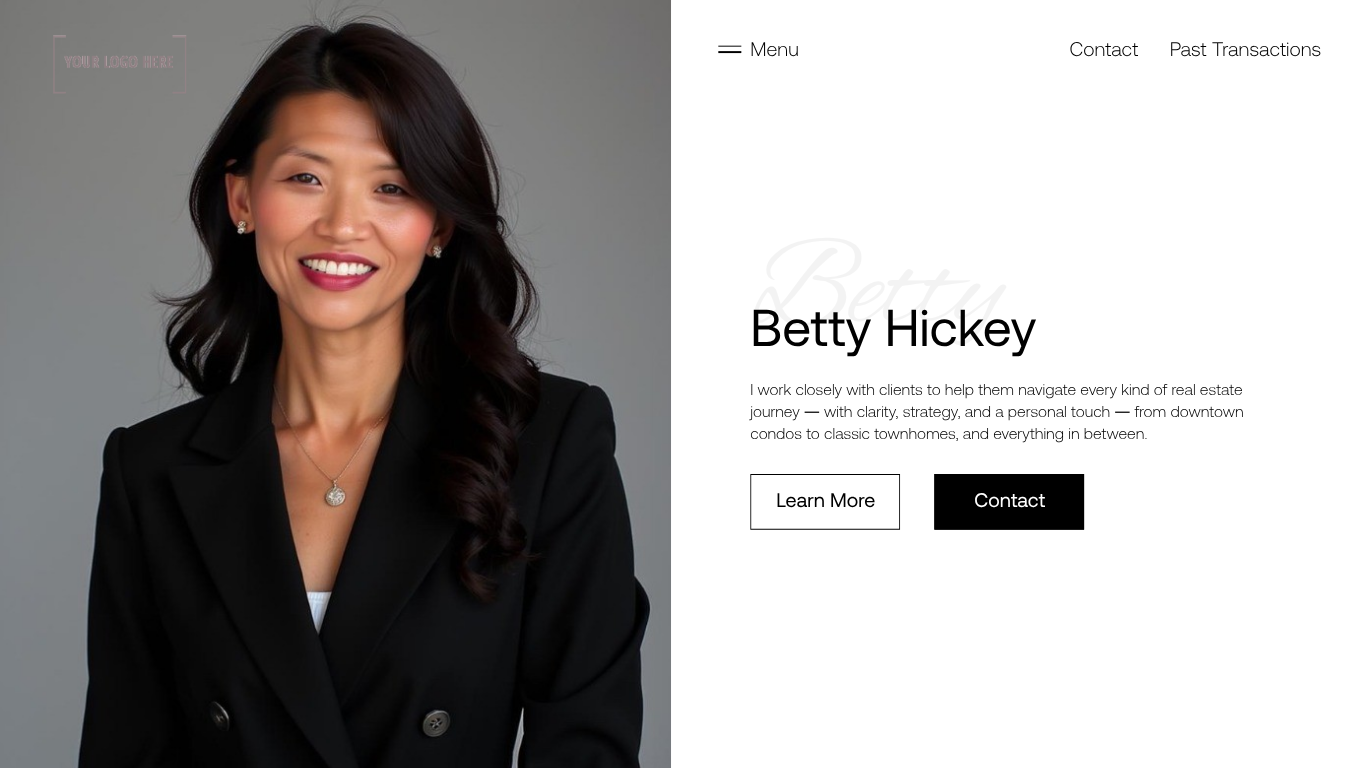Click the woman's smiling red lips

(x=338, y=271)
